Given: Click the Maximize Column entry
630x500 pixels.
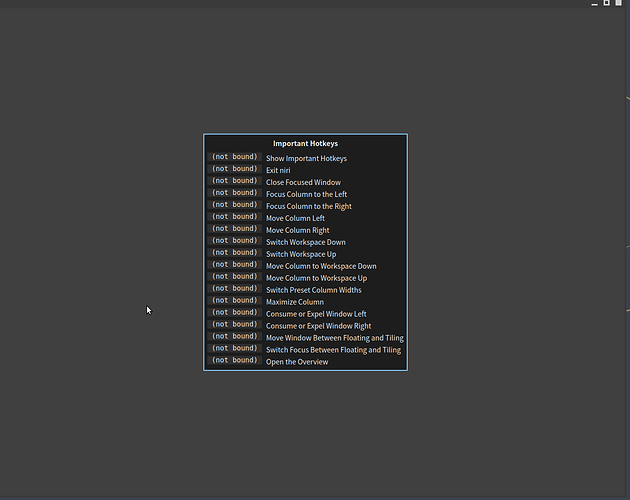Looking at the screenshot, I should pyautogui.click(x=295, y=302).
